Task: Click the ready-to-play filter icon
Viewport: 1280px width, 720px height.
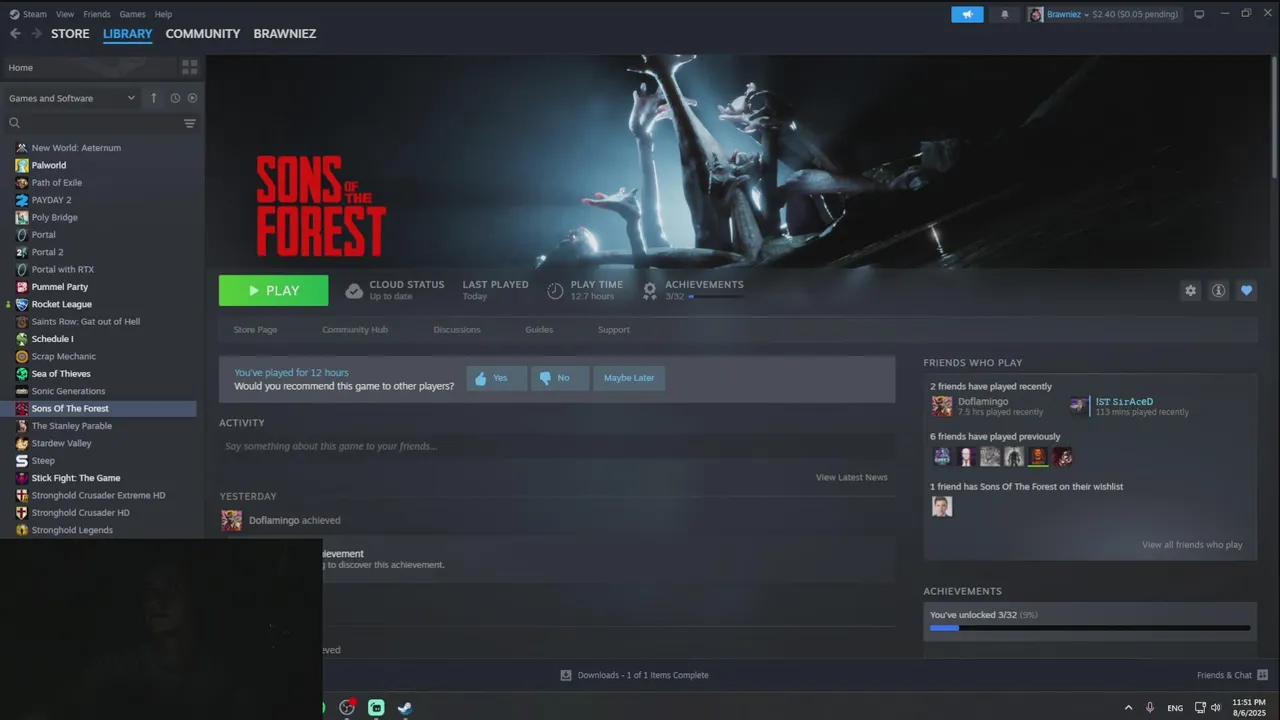Action: (192, 98)
